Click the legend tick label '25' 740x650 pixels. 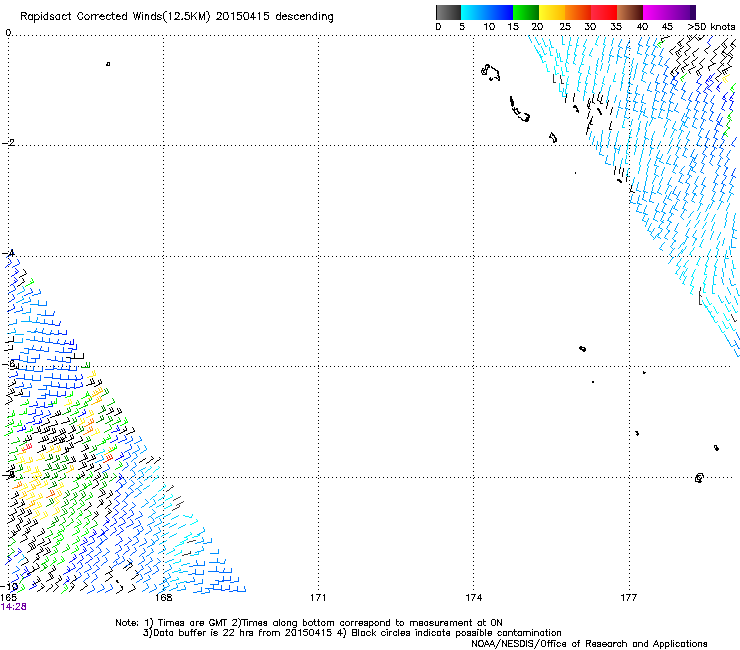click(565, 27)
